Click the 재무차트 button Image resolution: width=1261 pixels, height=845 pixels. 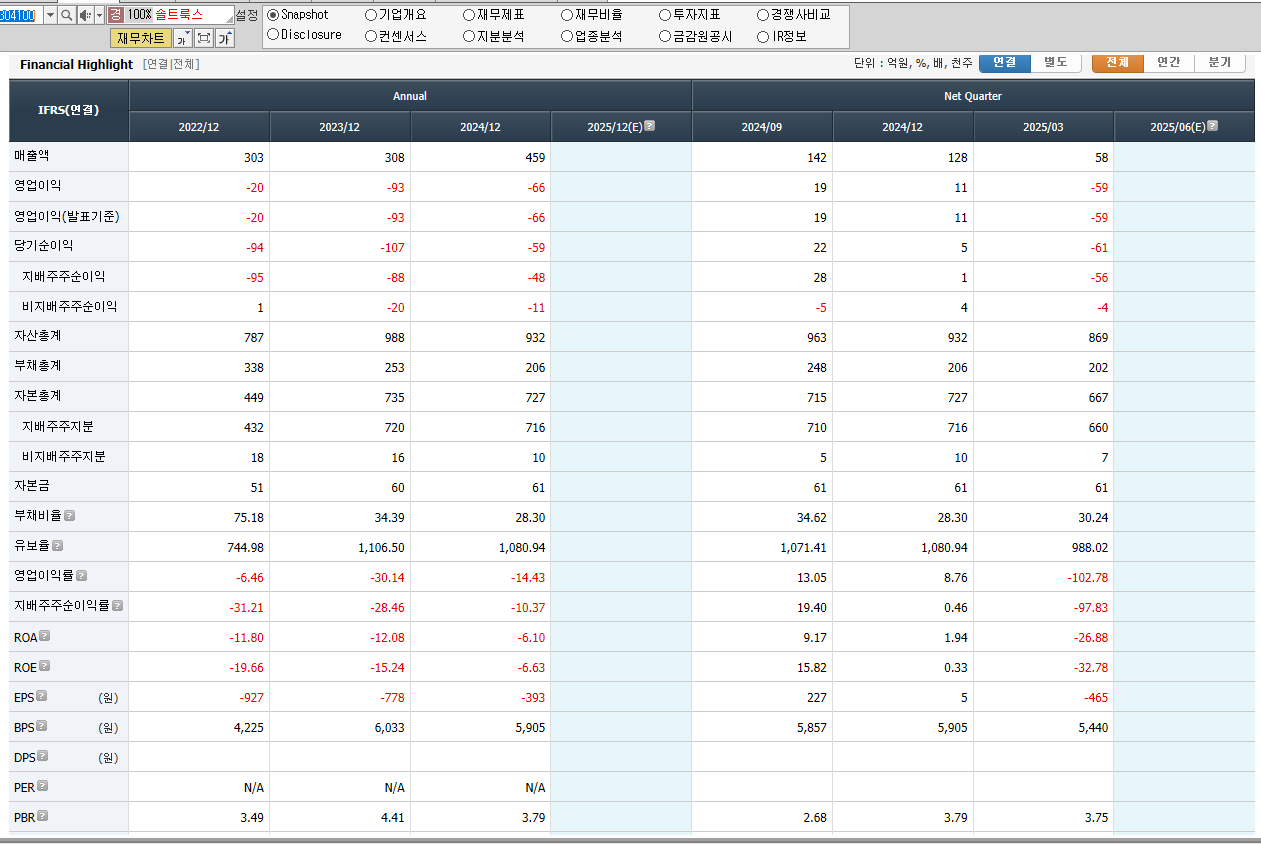click(141, 38)
